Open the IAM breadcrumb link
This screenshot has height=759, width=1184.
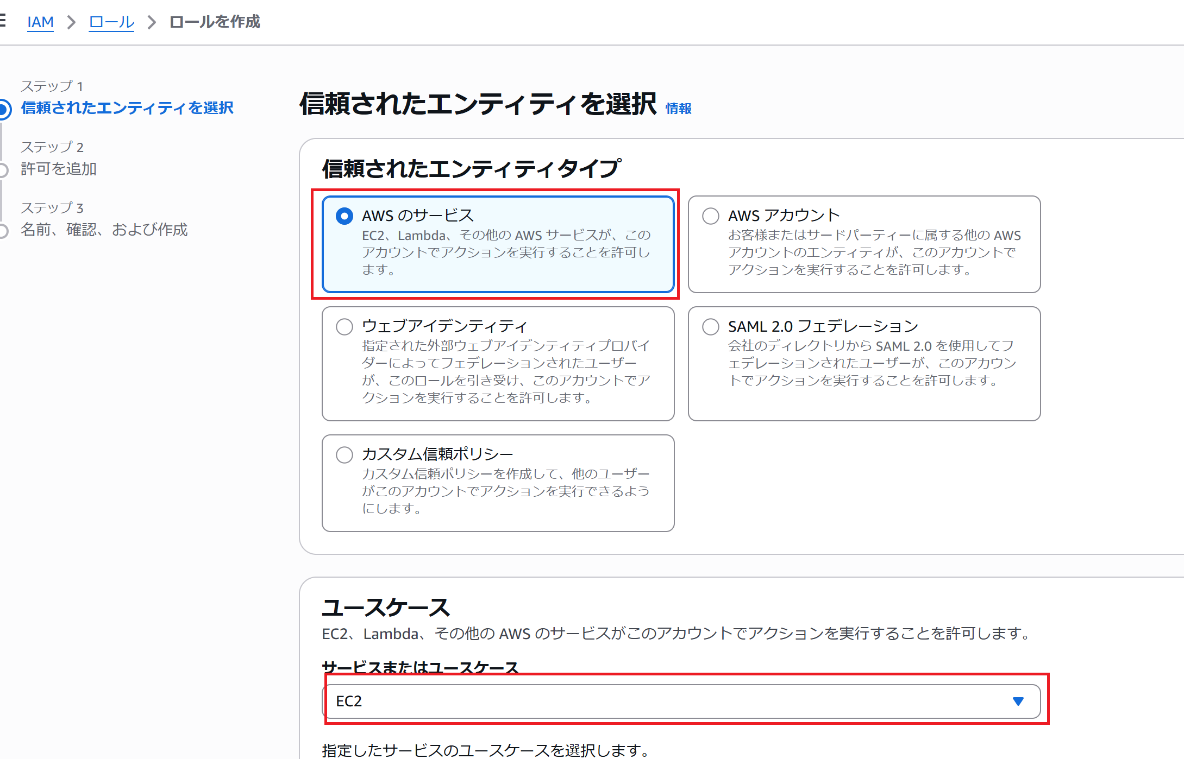(40, 22)
